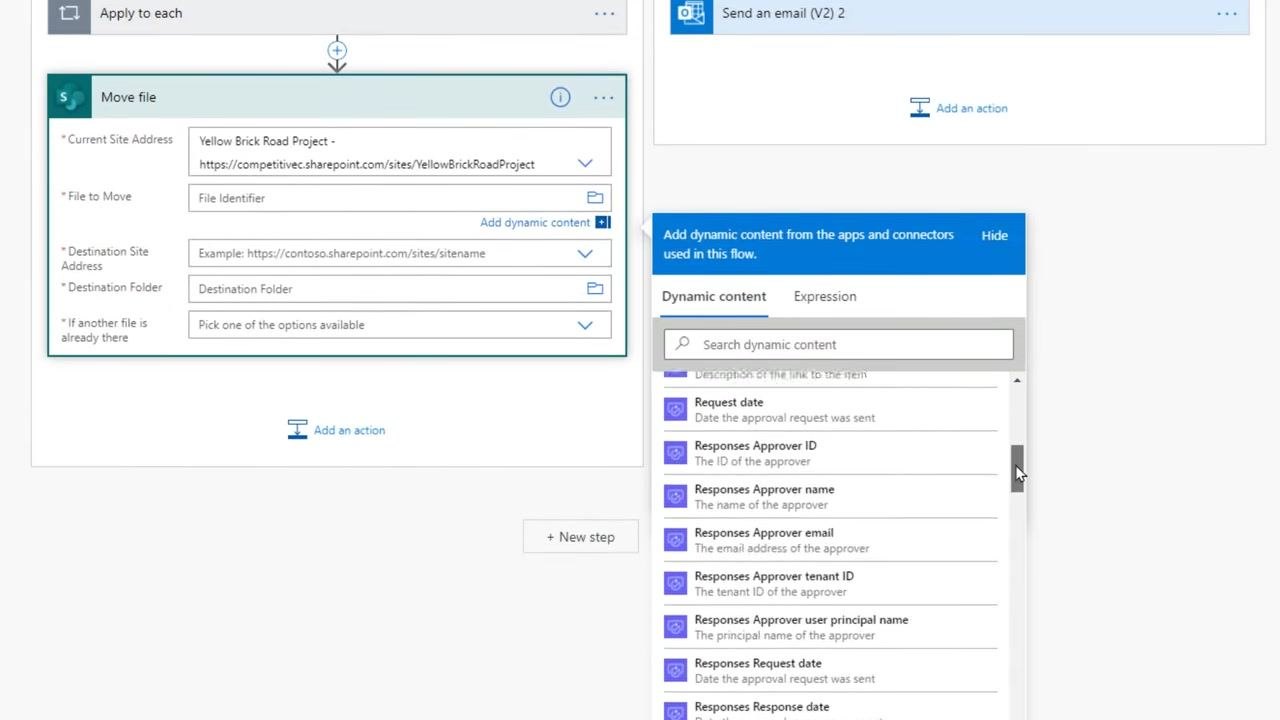This screenshot has height=720, width=1280.
Task: Switch to Expression tab
Action: click(x=825, y=296)
